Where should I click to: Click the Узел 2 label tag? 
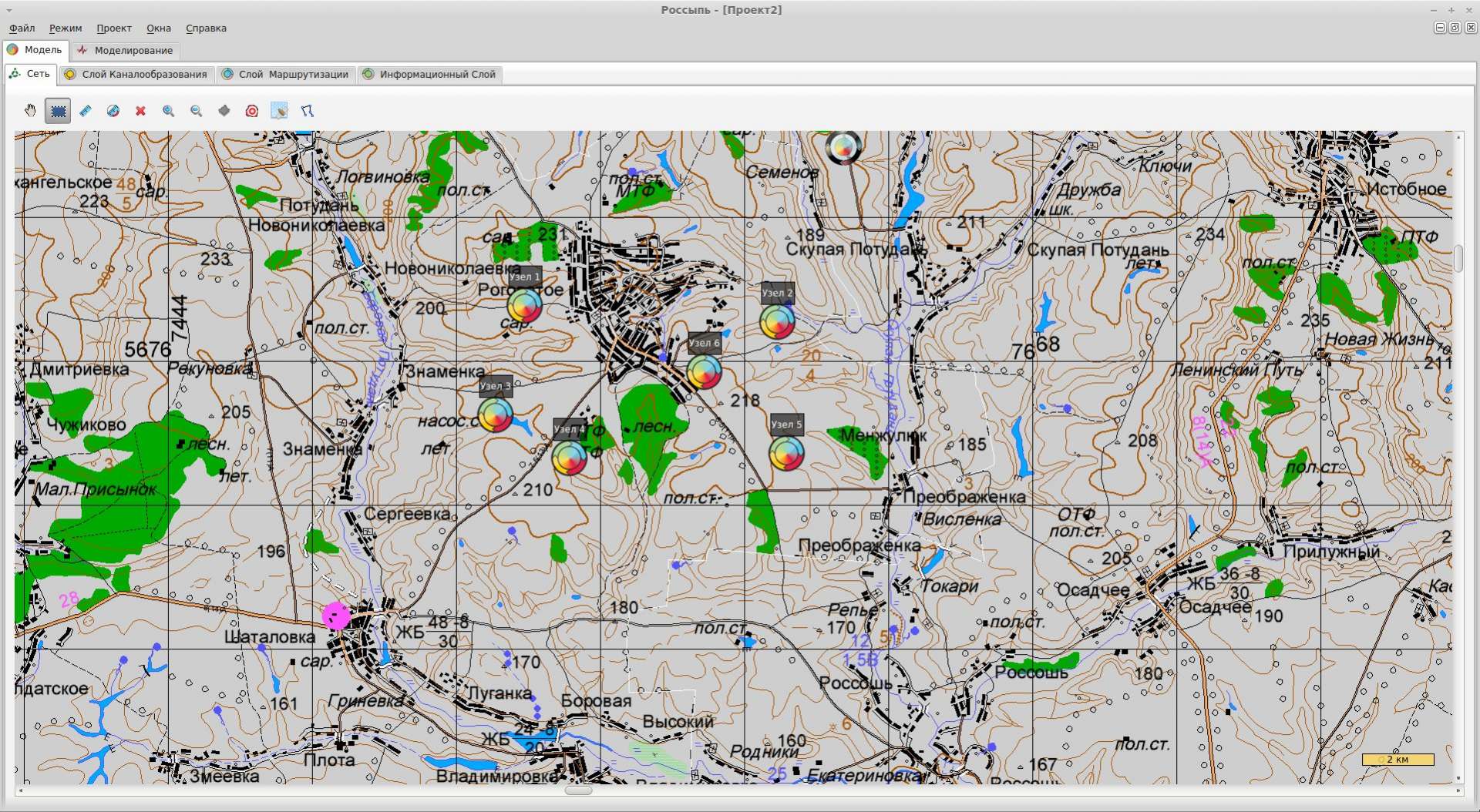[777, 293]
